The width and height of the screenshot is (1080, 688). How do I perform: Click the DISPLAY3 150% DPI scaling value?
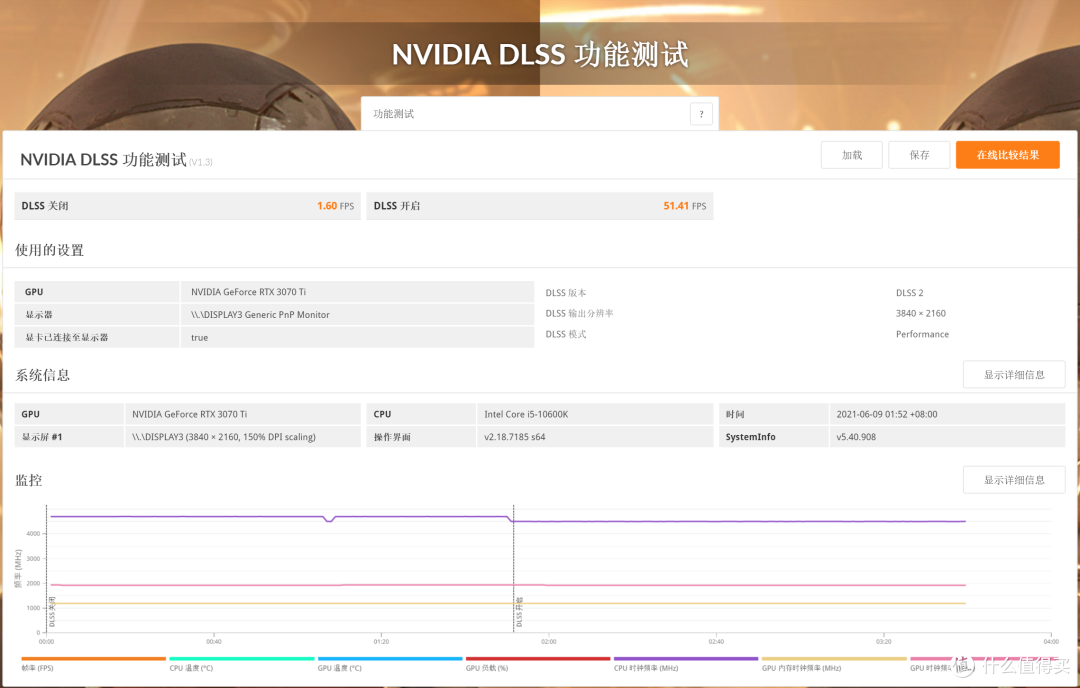pyautogui.click(x=224, y=437)
